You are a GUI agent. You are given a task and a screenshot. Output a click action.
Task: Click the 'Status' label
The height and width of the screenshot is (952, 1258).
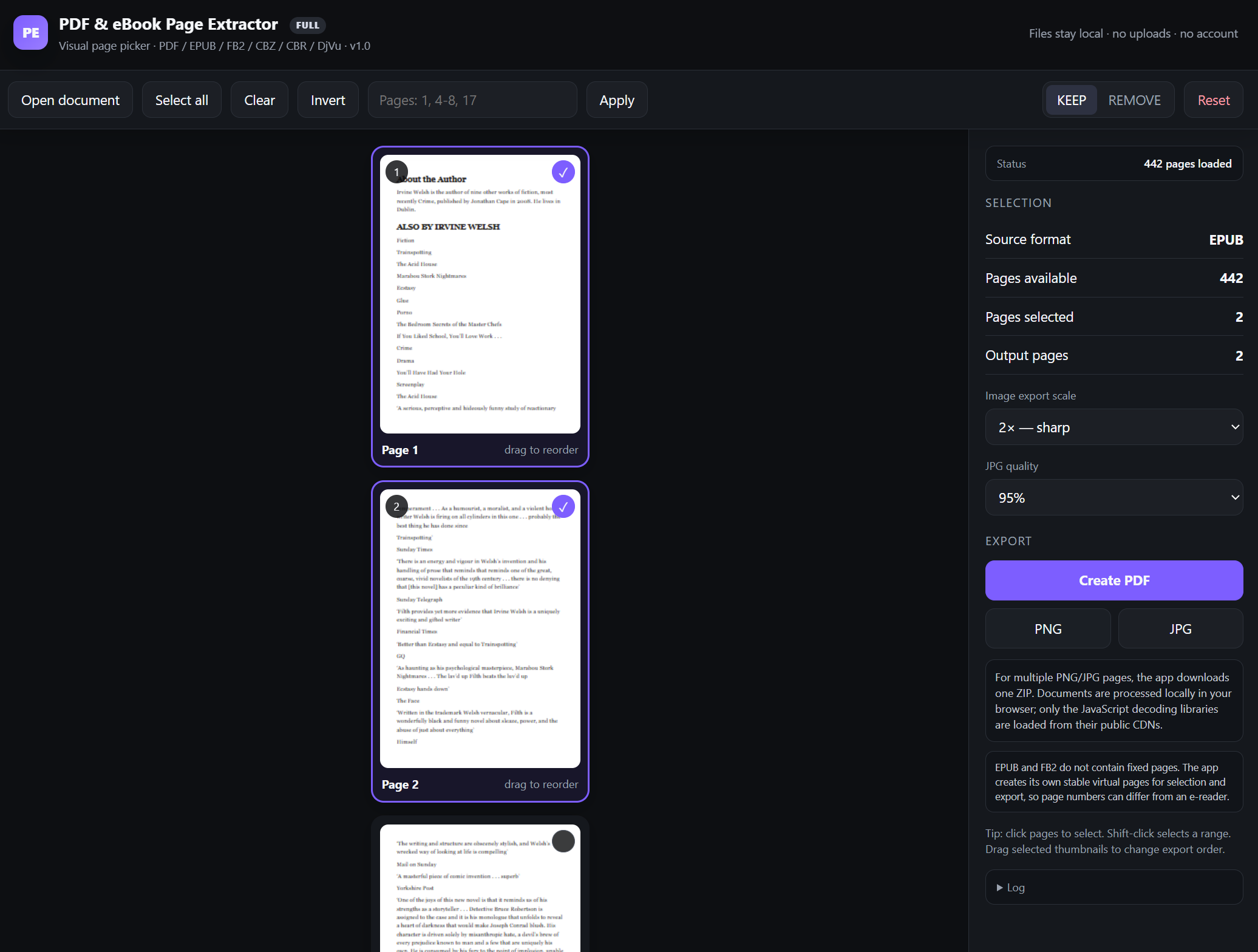[1011, 164]
